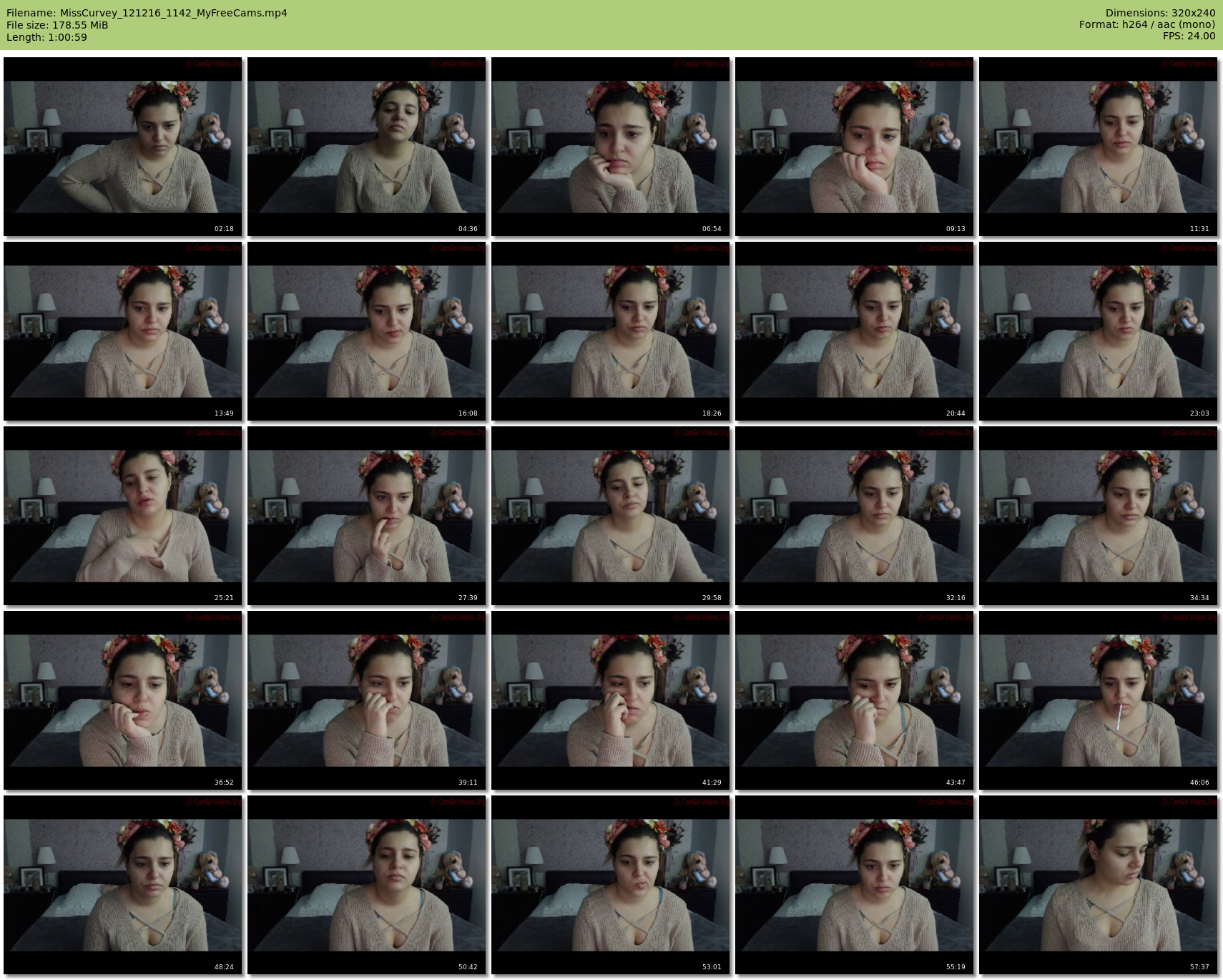
Task: Choose the frame timestamped 55:19
Action: (855, 885)
